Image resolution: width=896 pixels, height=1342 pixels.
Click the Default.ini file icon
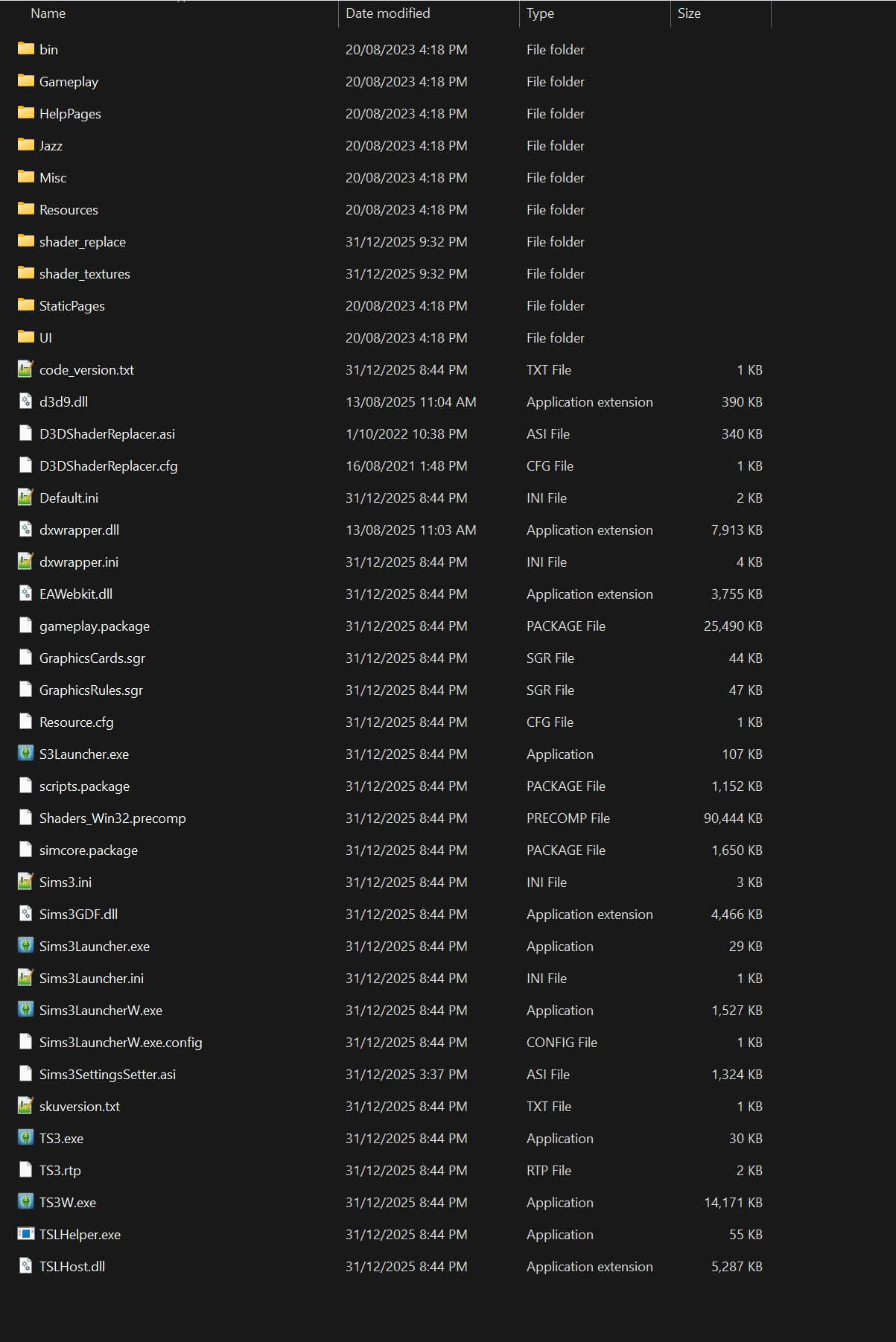tap(26, 497)
